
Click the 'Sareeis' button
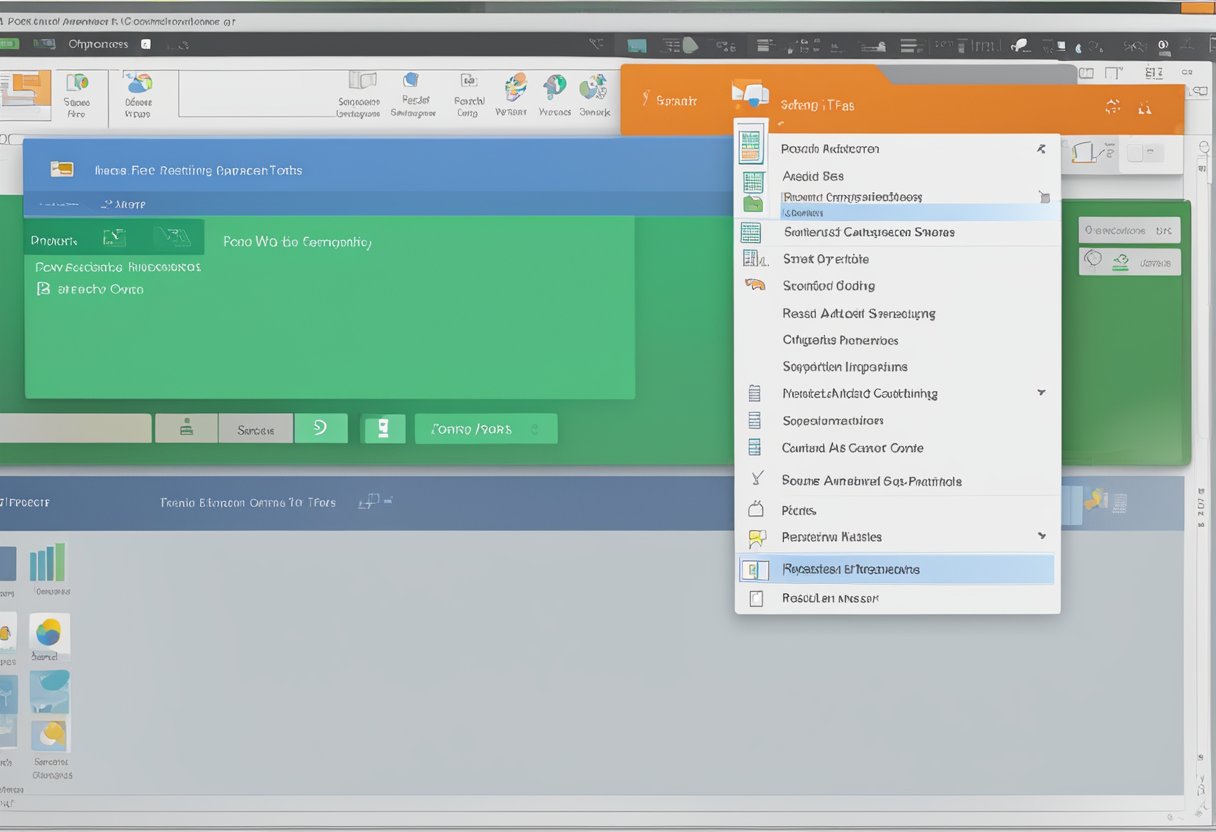[255, 429]
